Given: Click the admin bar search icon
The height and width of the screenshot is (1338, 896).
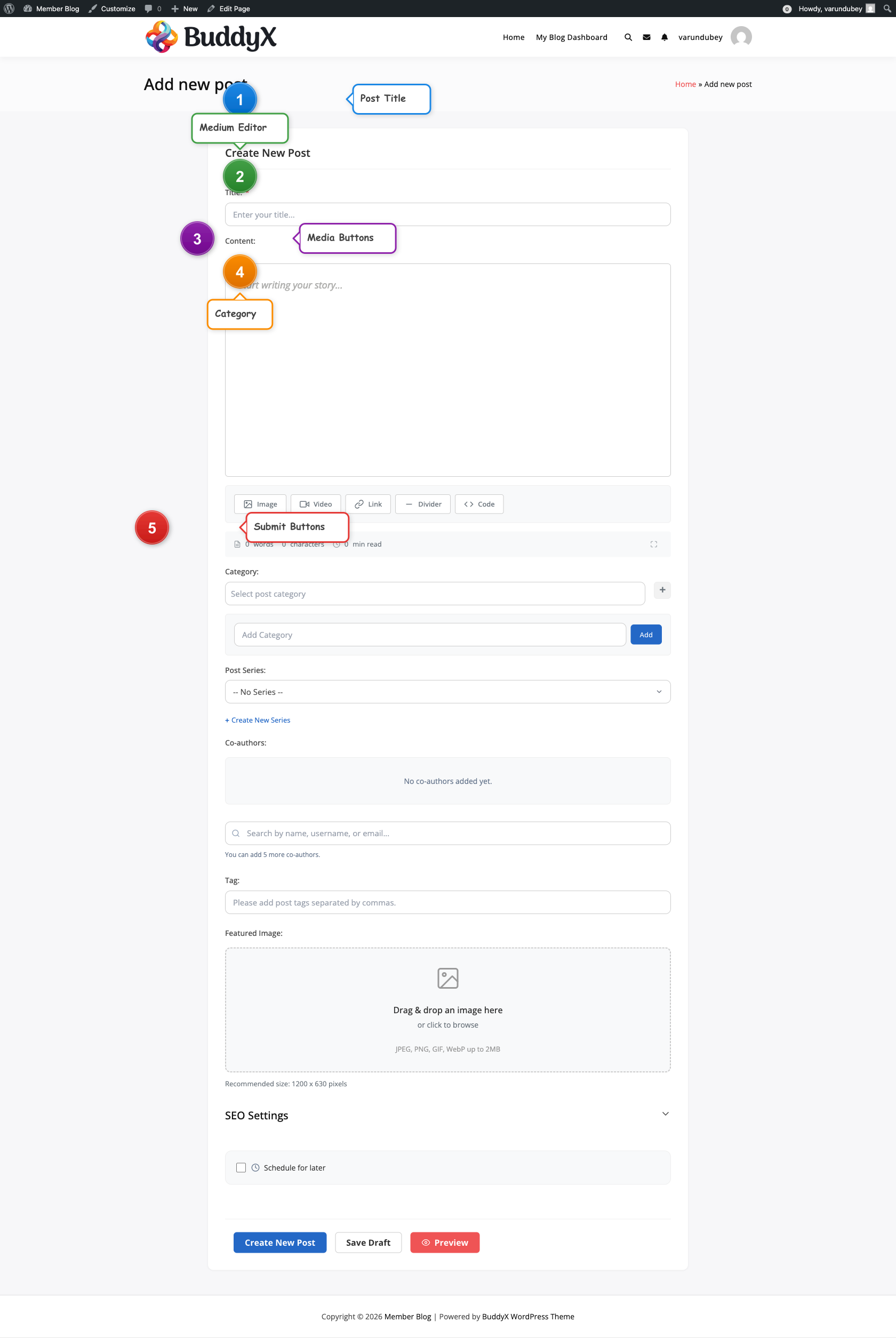Looking at the screenshot, I should point(887,9).
